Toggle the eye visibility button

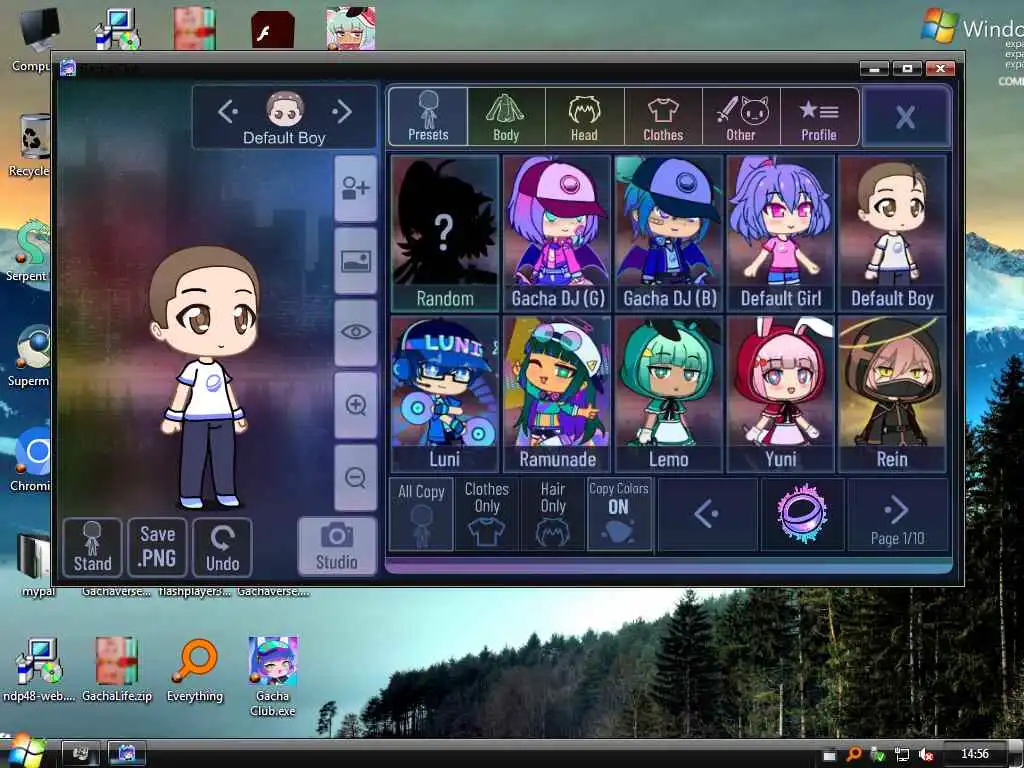point(356,332)
